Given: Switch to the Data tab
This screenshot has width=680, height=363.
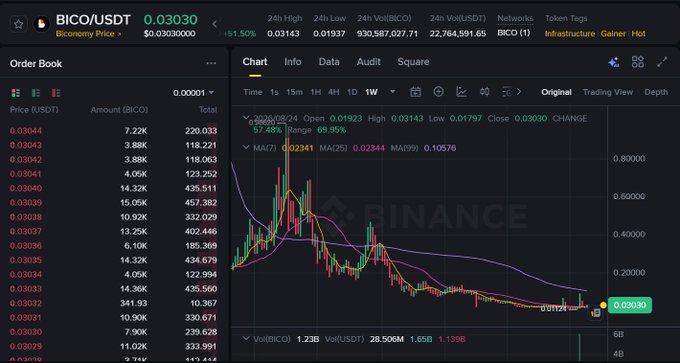Looking at the screenshot, I should (329, 62).
